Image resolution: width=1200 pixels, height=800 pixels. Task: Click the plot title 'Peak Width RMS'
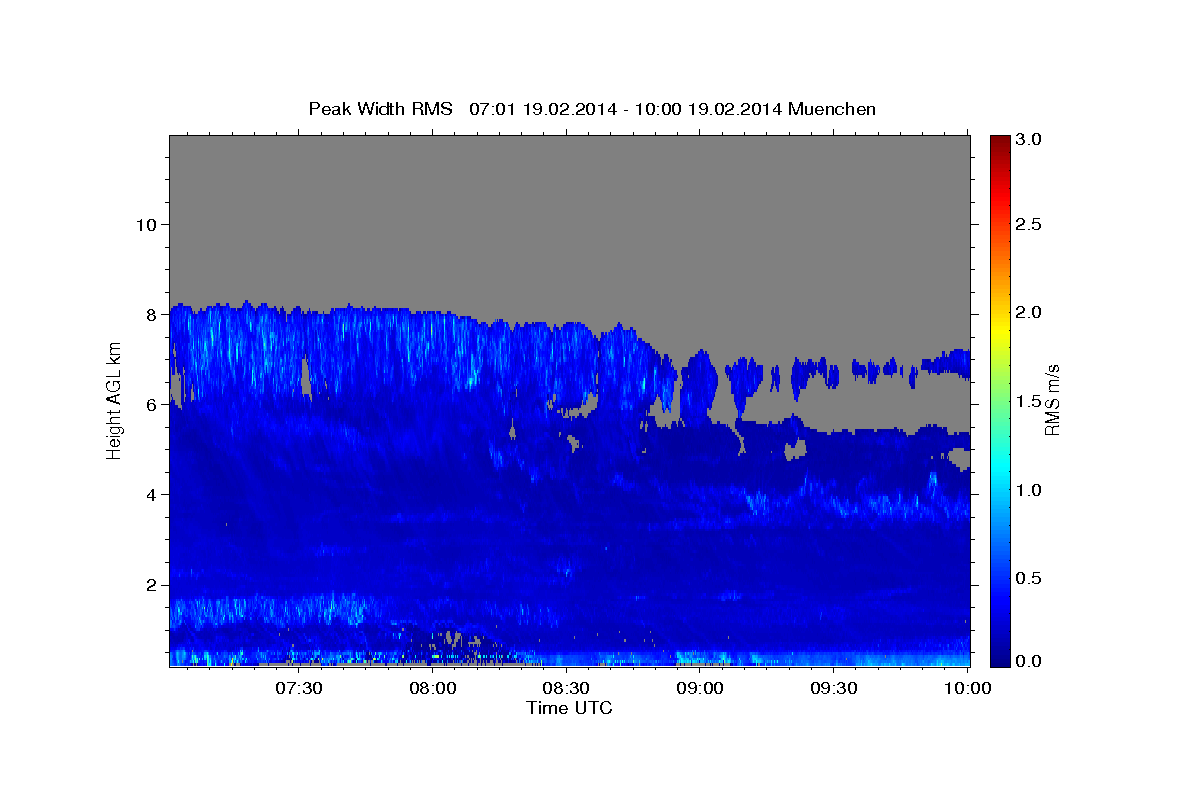[381, 109]
